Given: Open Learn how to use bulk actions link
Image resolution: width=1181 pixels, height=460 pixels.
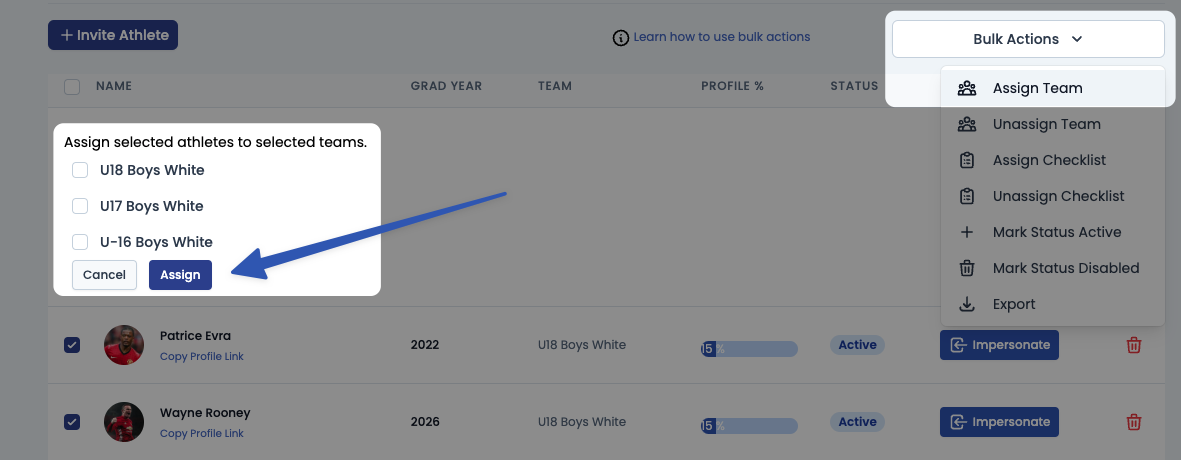Looking at the screenshot, I should pos(721,37).
